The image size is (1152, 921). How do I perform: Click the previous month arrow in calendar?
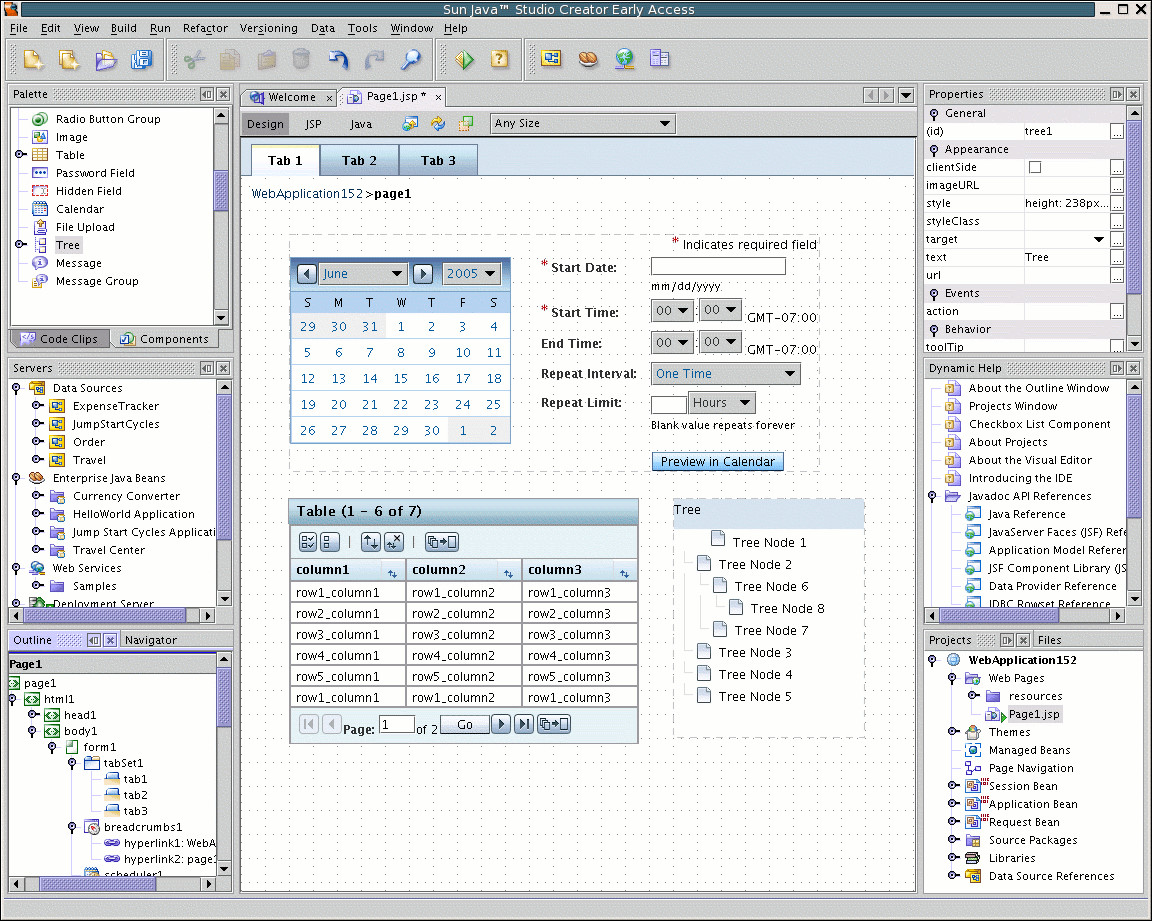307,274
